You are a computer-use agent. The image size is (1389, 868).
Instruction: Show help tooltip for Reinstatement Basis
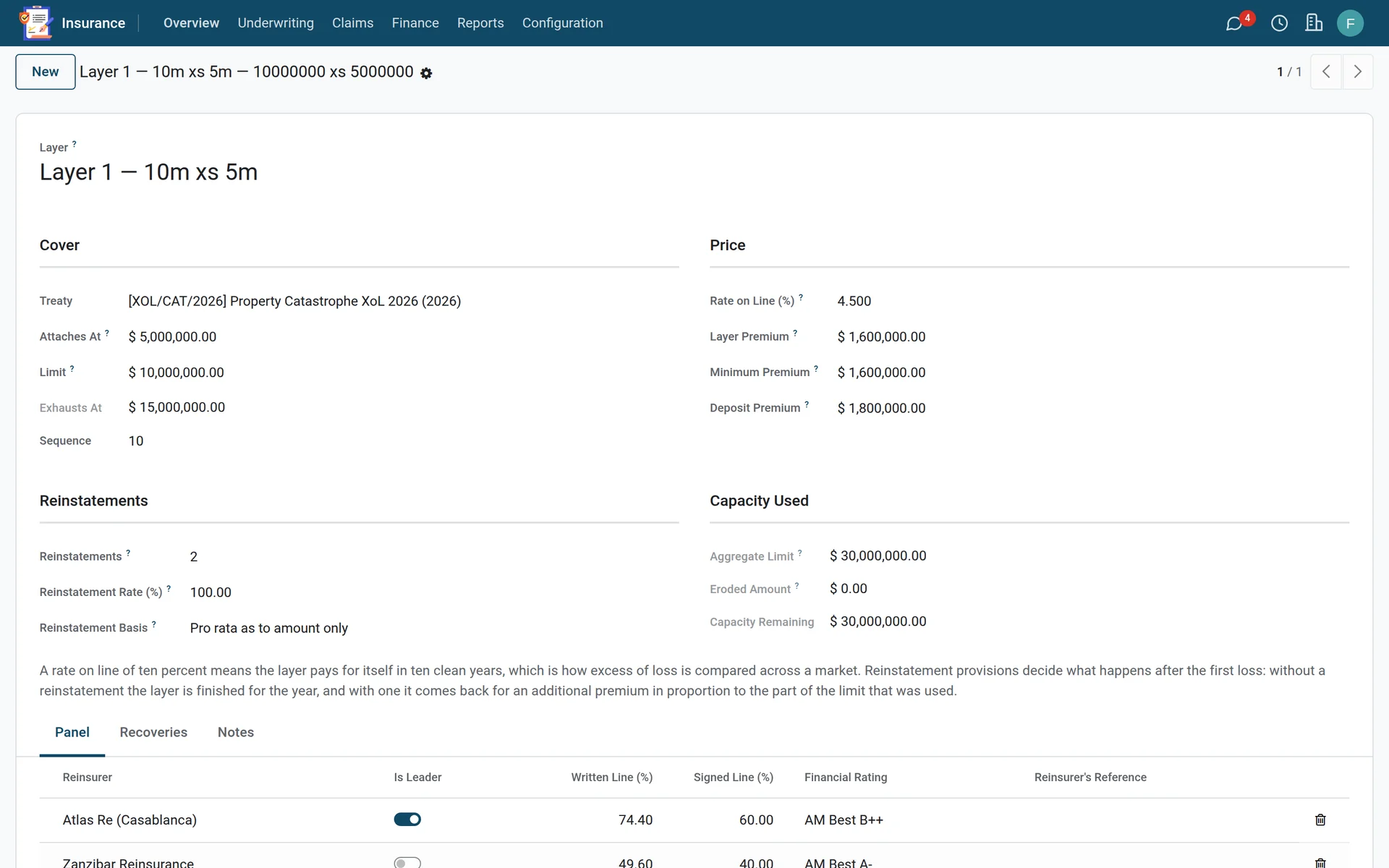click(153, 624)
